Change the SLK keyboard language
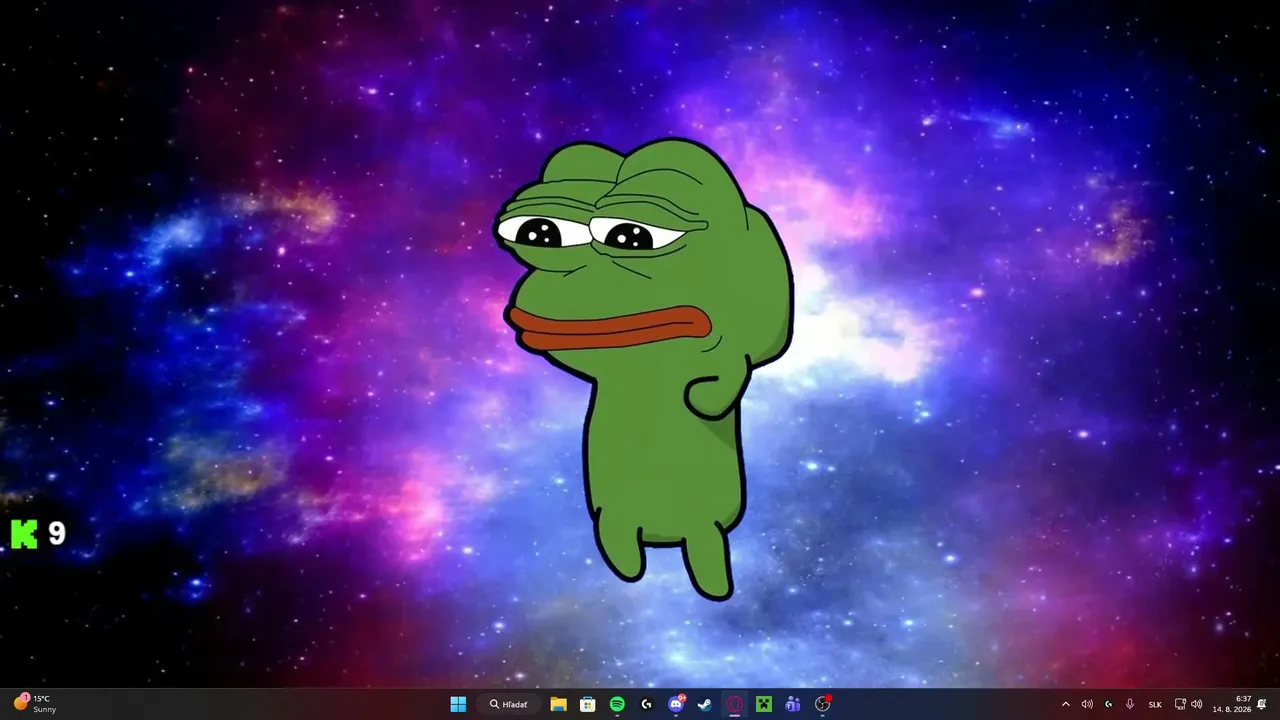 coord(1155,704)
